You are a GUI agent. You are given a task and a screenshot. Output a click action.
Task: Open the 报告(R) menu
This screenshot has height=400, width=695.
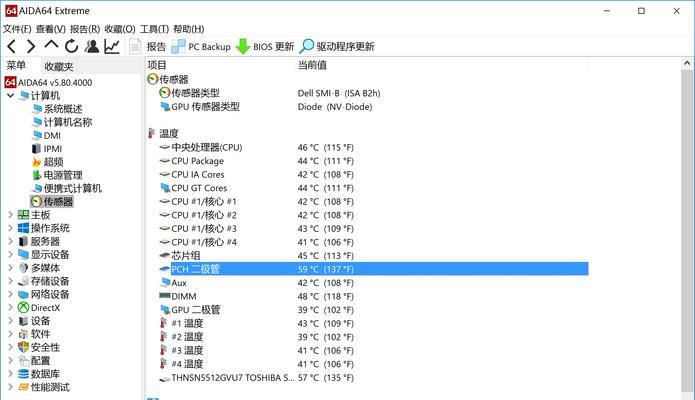coord(85,29)
